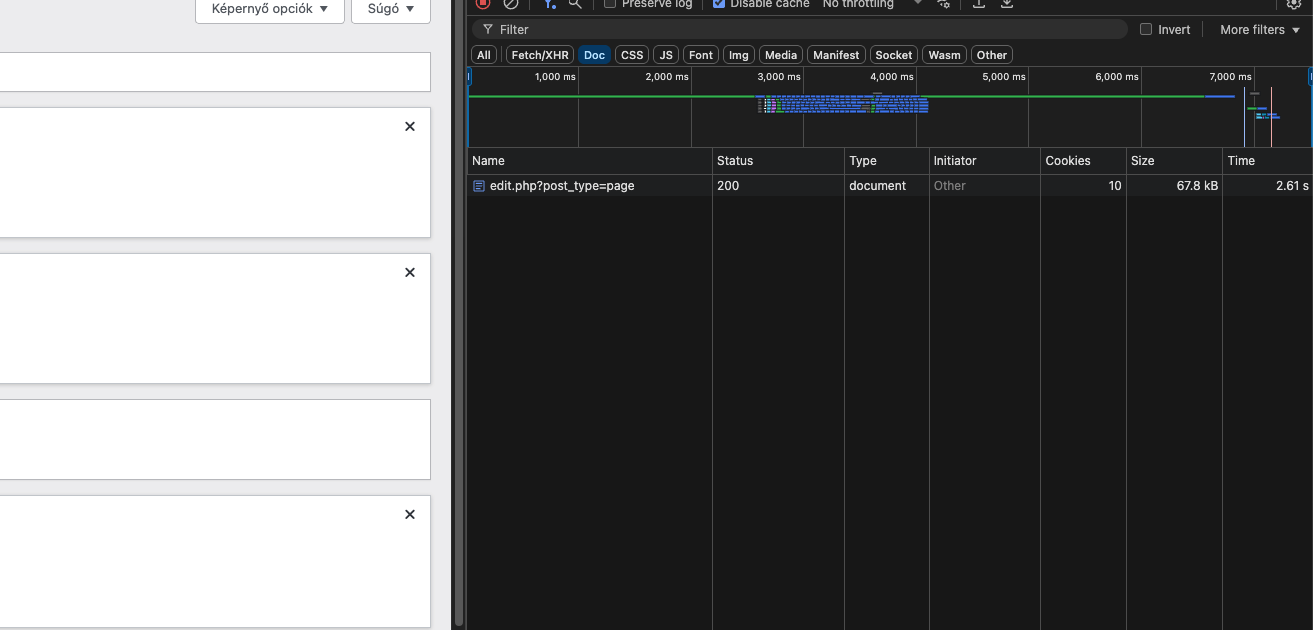This screenshot has height=630, width=1313.
Task: Filter by Manifest requests
Action: click(836, 55)
